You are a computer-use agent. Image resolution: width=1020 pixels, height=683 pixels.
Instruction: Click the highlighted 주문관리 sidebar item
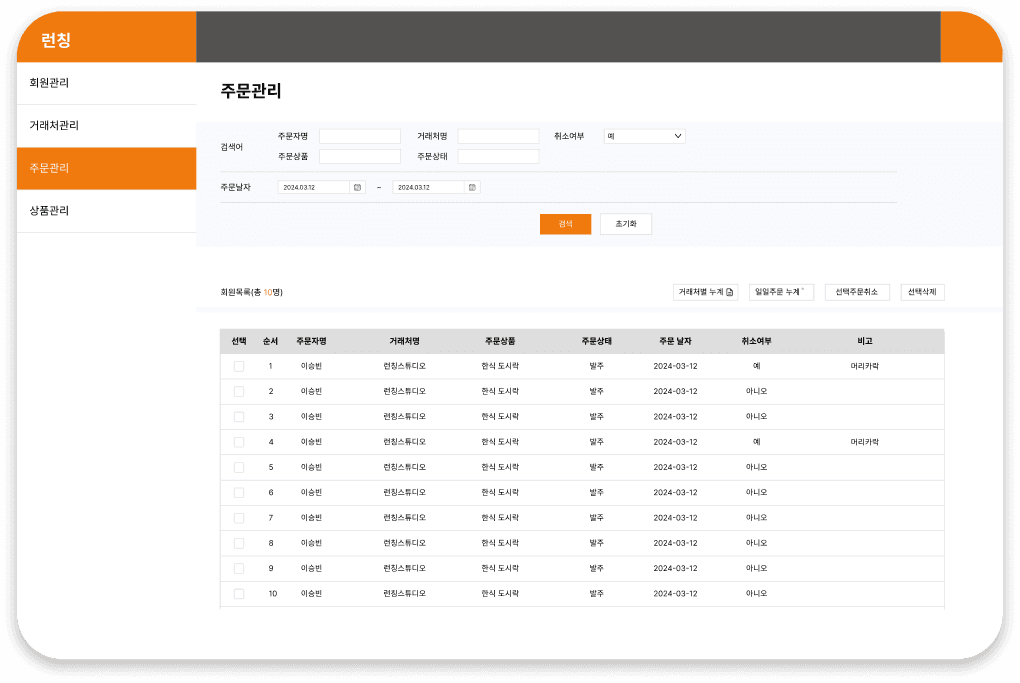point(52,168)
